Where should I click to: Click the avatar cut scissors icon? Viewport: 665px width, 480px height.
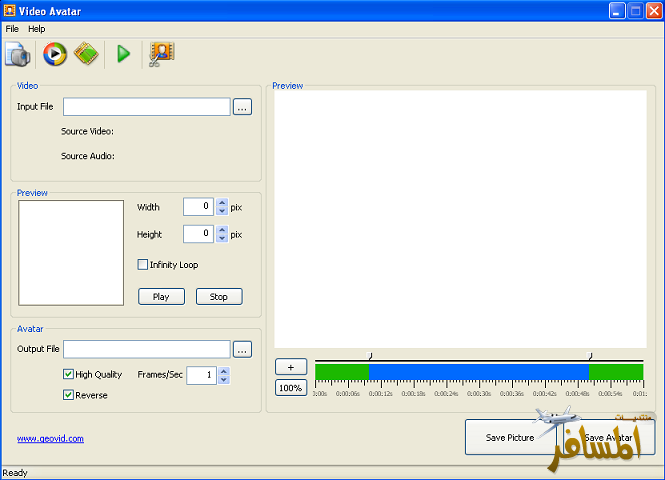pyautogui.click(x=160, y=54)
